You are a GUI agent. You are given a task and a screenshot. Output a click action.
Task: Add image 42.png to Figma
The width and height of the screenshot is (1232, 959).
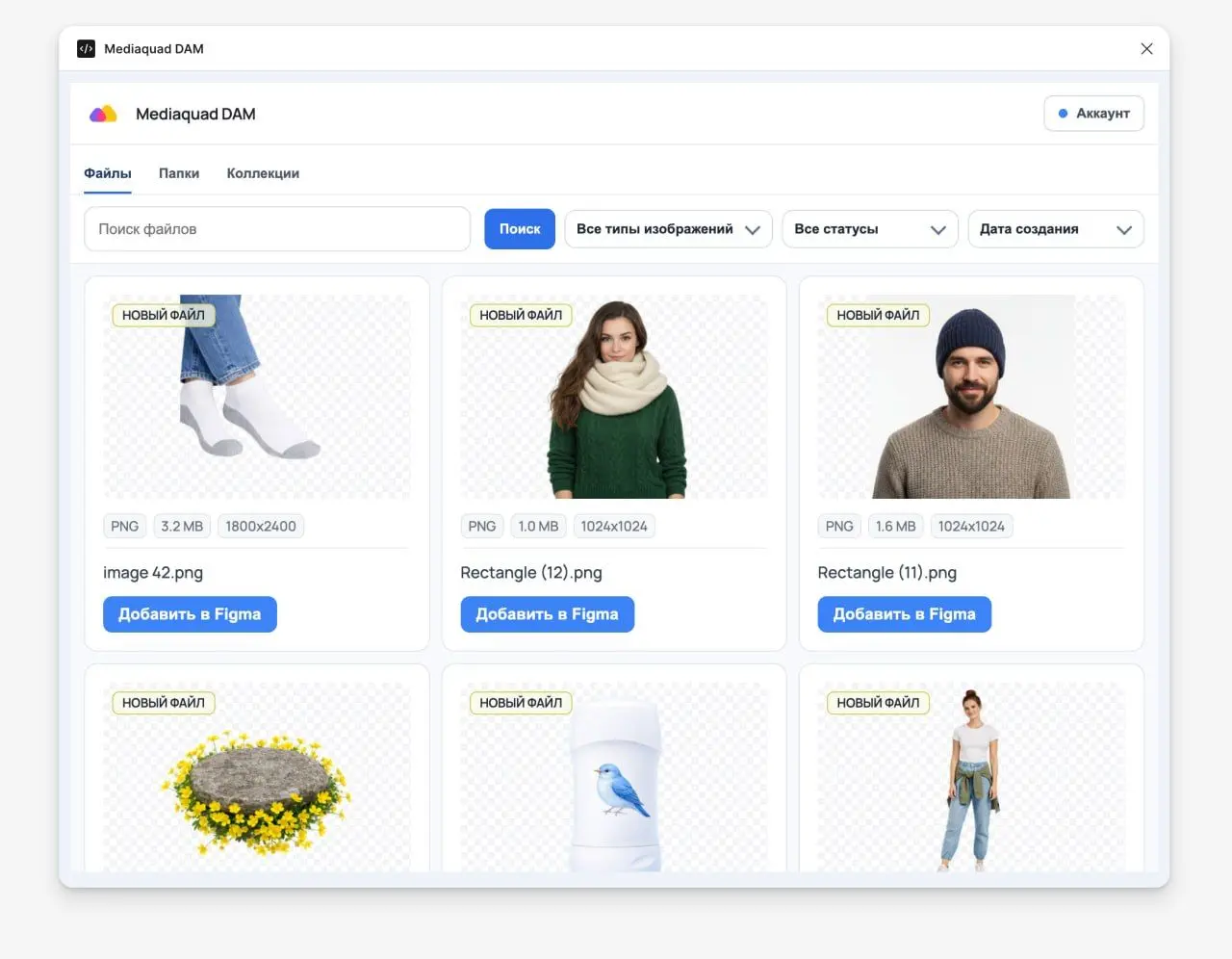190,614
